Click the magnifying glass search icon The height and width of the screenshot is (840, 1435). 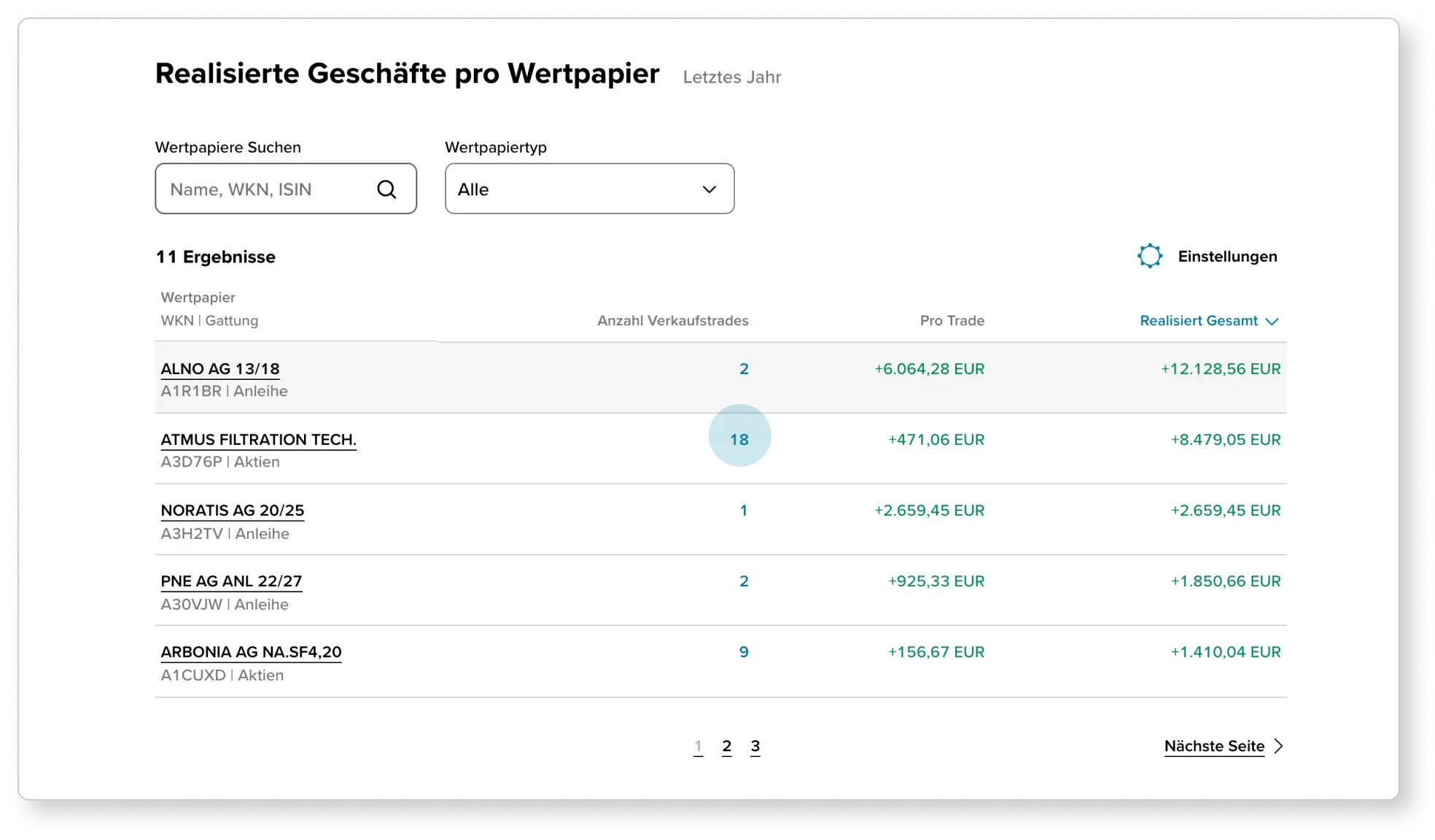(386, 189)
